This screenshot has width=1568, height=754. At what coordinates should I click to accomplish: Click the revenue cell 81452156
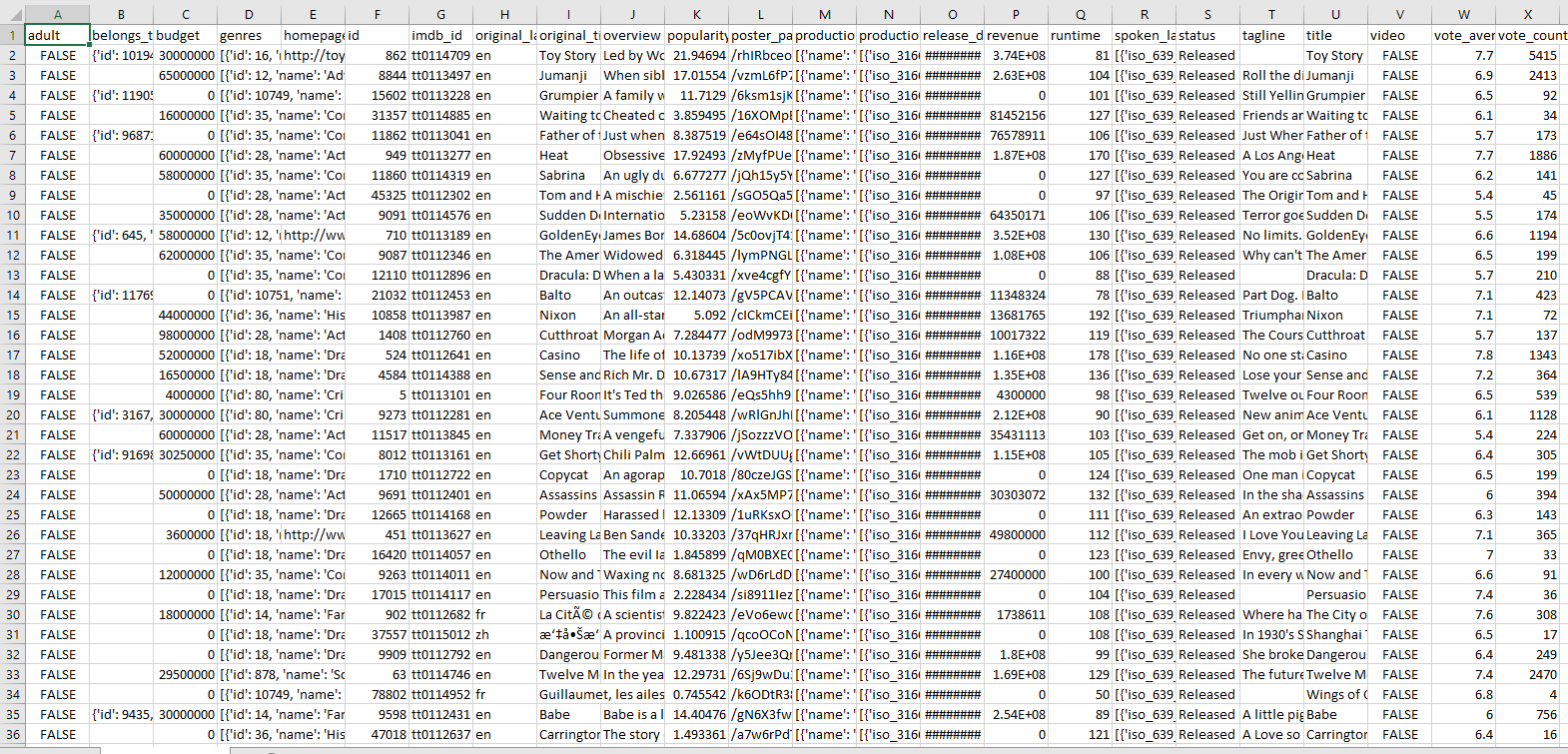[1017, 115]
